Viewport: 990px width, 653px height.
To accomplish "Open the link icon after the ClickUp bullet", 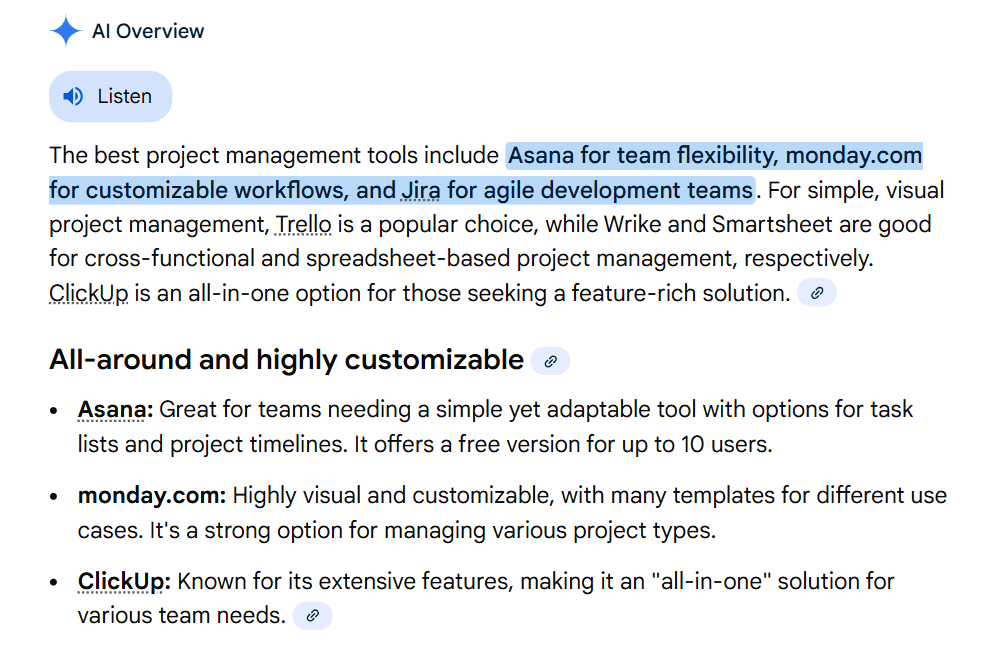I will (312, 616).
